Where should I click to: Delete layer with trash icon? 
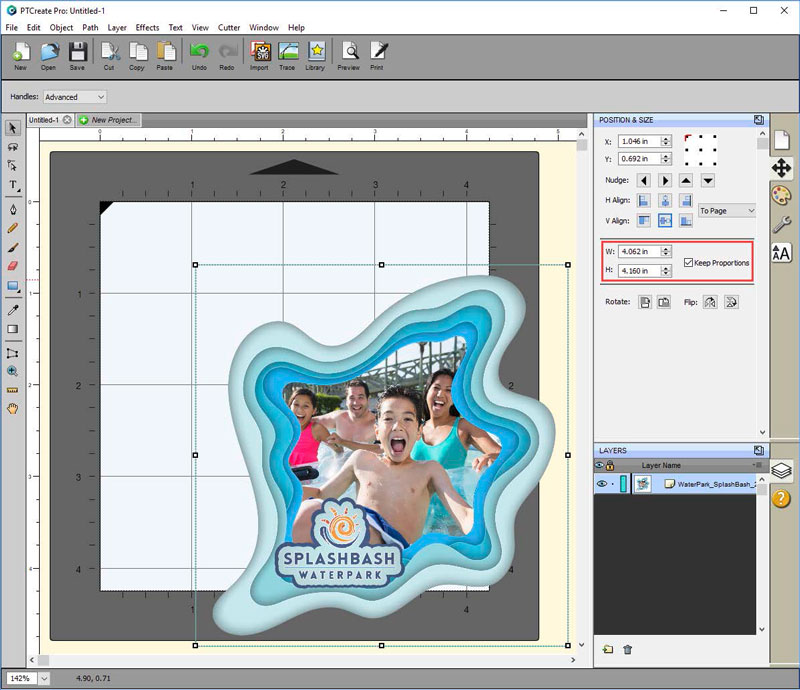628,649
